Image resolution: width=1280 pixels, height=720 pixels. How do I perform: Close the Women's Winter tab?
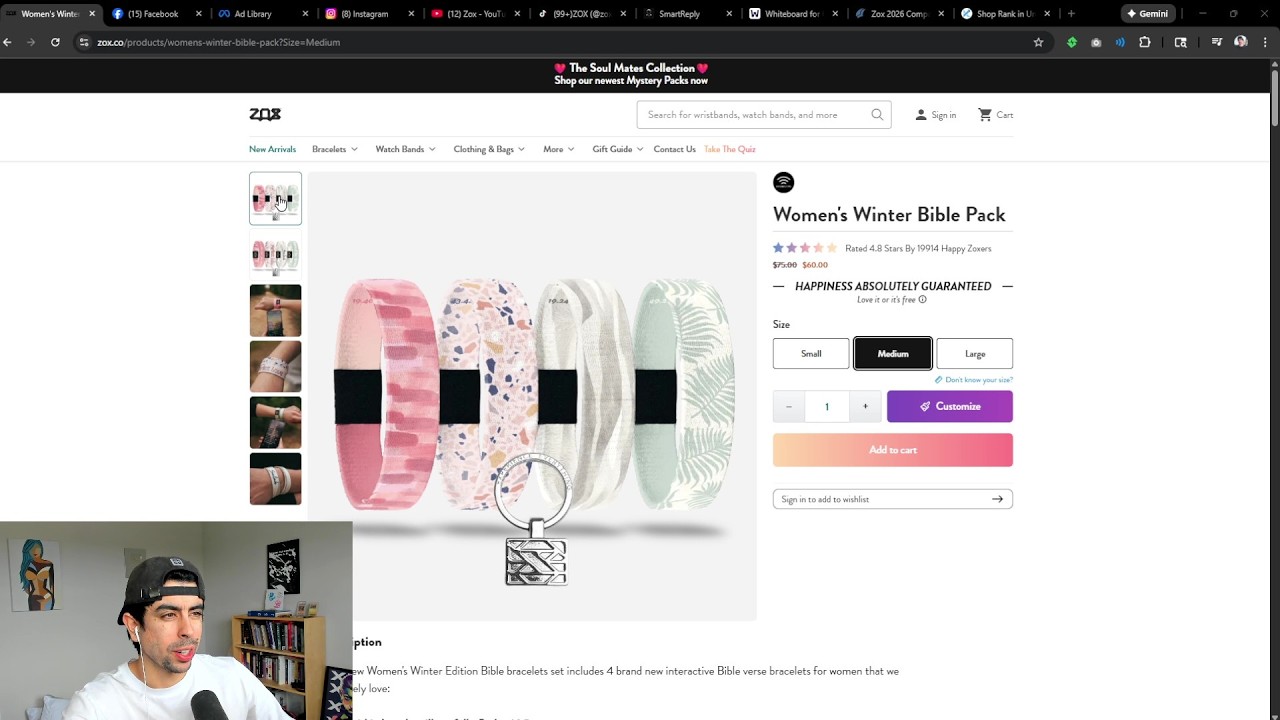(x=91, y=14)
